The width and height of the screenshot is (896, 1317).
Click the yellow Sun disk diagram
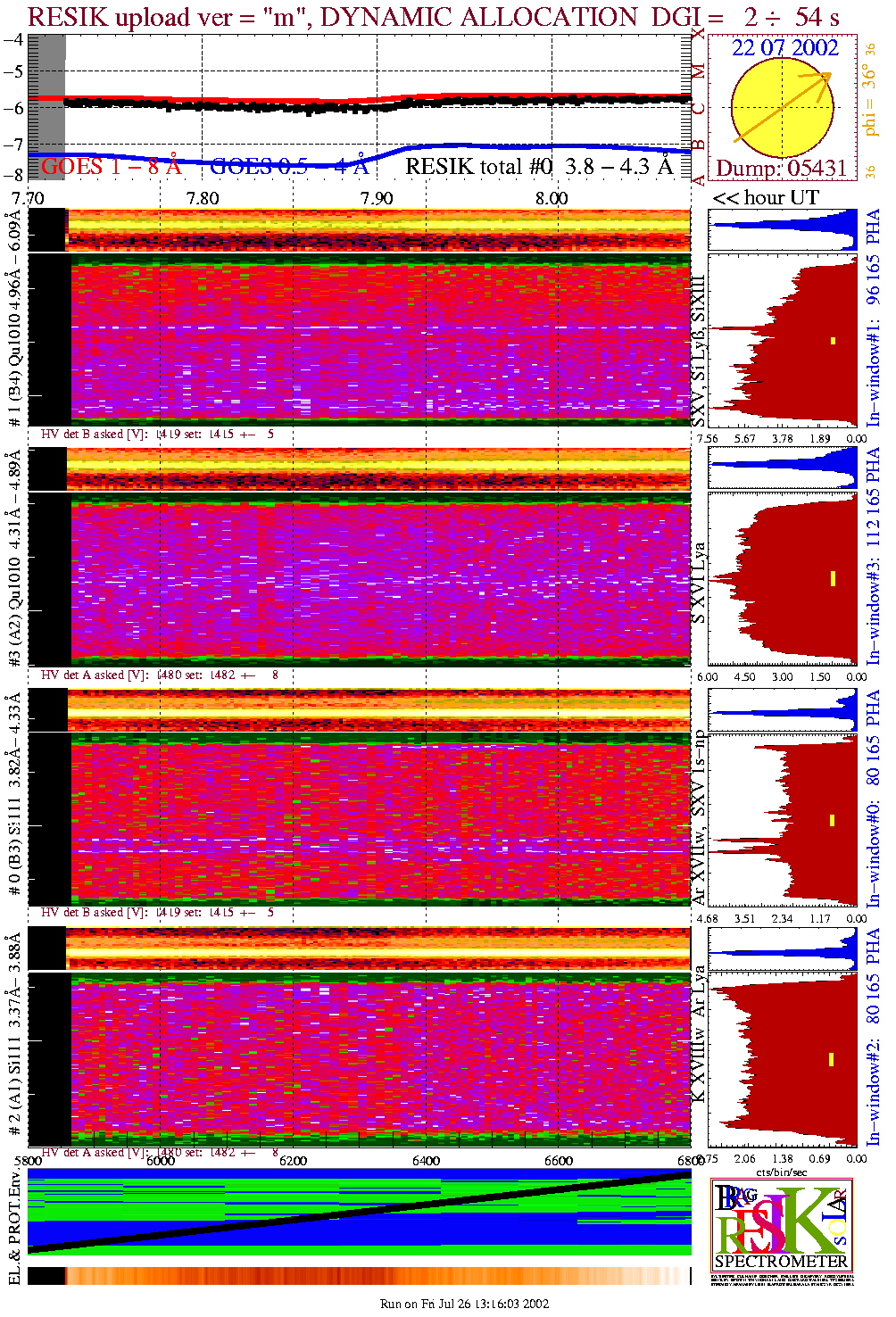782,107
